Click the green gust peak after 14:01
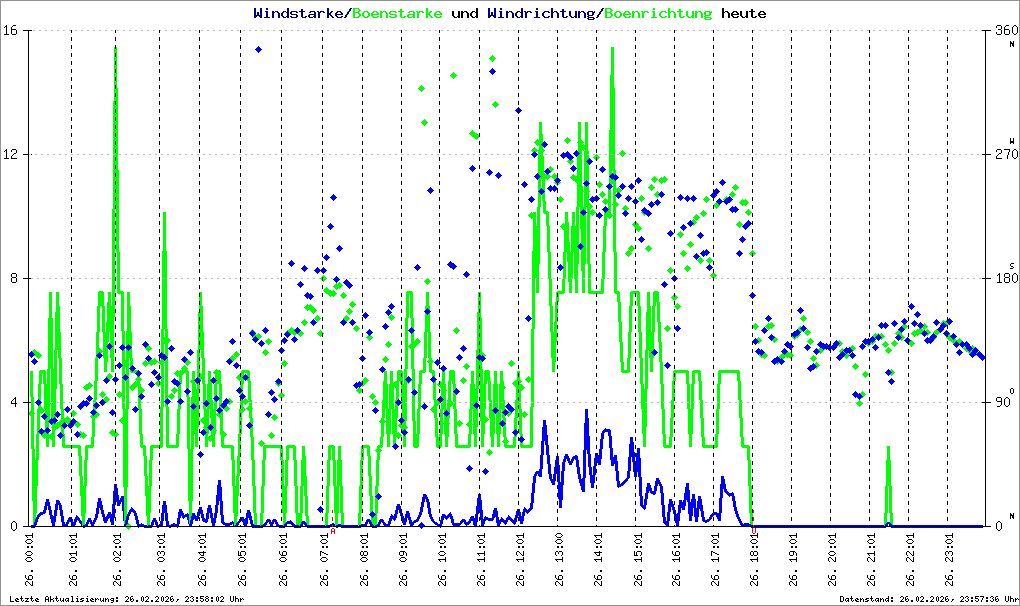Screen dimensions: 1020x606 [612, 49]
